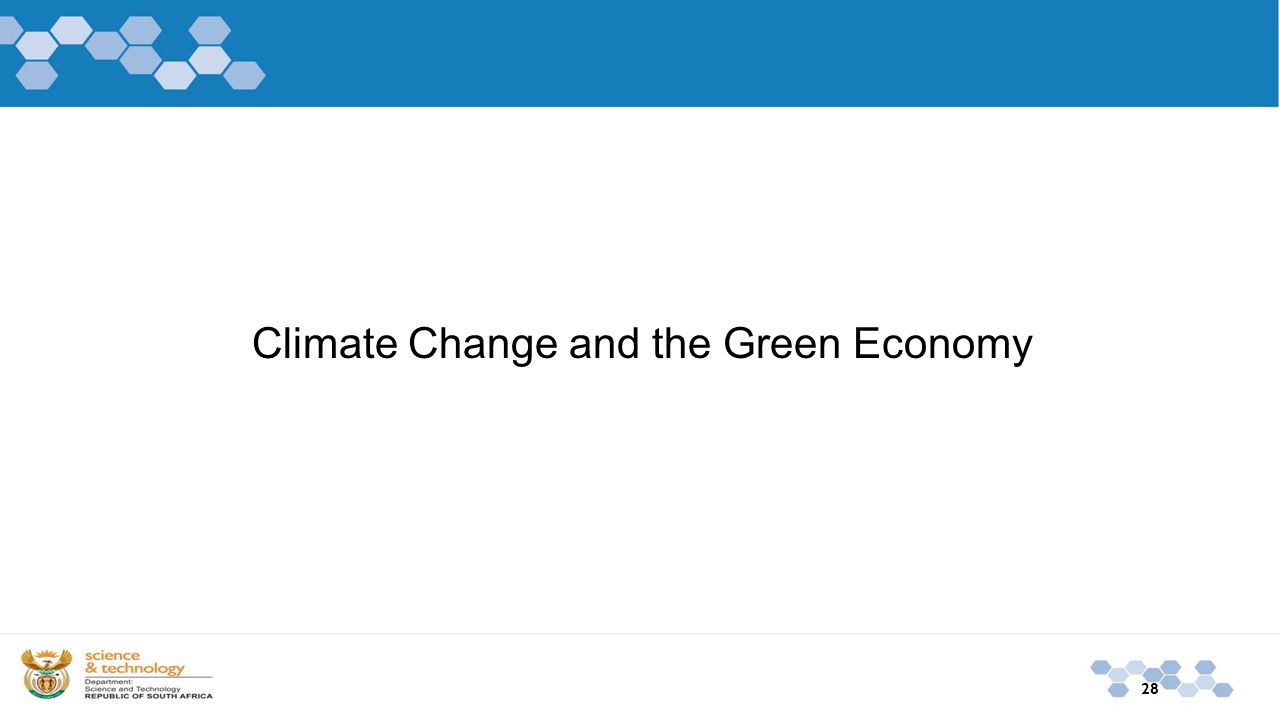This screenshot has width=1280, height=720.
Task: Click the word 'Climate' in the title
Action: point(325,344)
